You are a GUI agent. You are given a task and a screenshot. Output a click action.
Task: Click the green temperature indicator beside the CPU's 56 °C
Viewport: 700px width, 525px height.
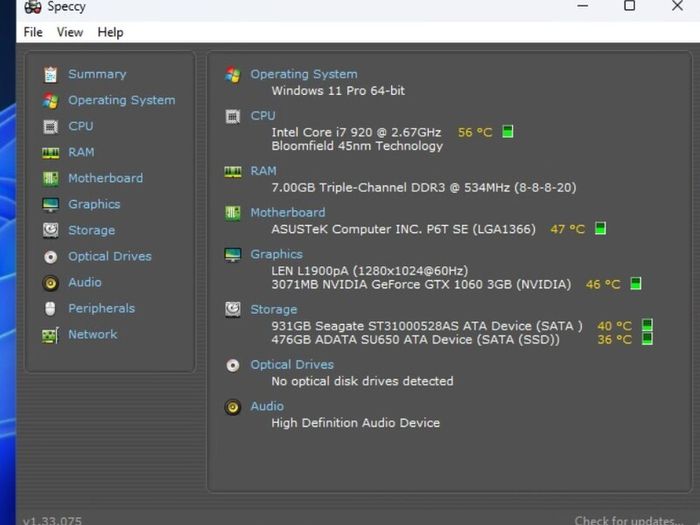tap(508, 132)
